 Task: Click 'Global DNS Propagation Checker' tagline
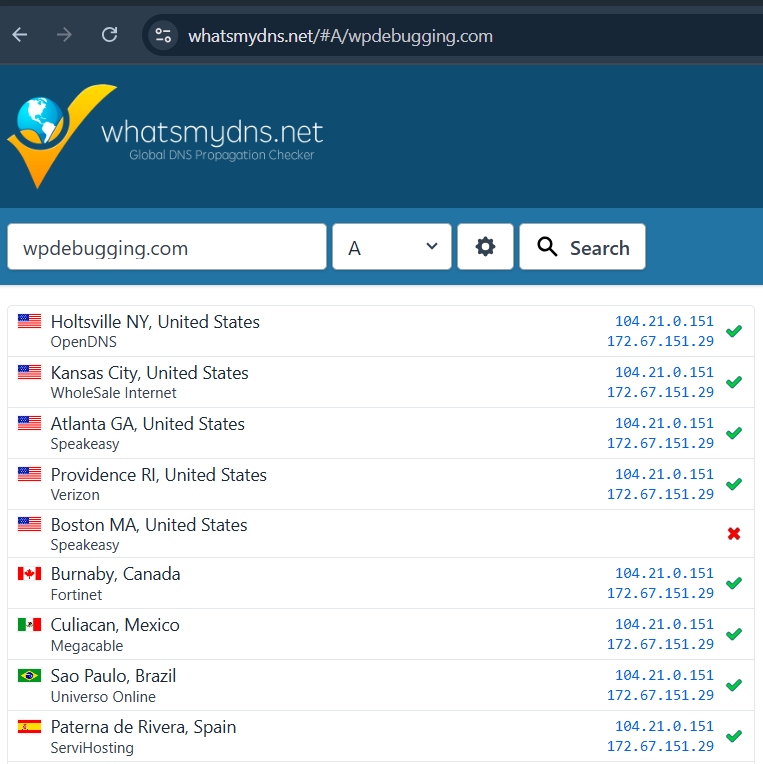[x=222, y=155]
